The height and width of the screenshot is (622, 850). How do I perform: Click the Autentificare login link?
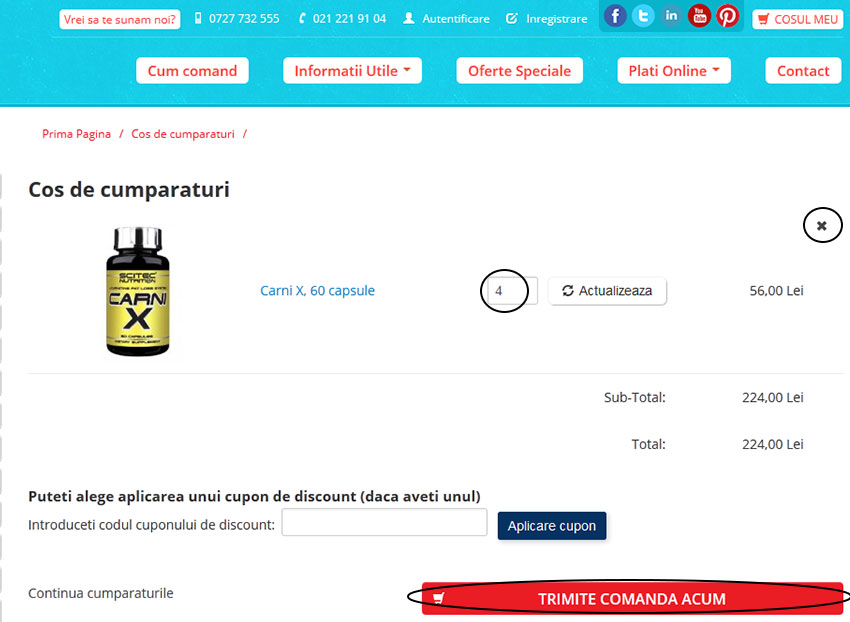pos(447,19)
